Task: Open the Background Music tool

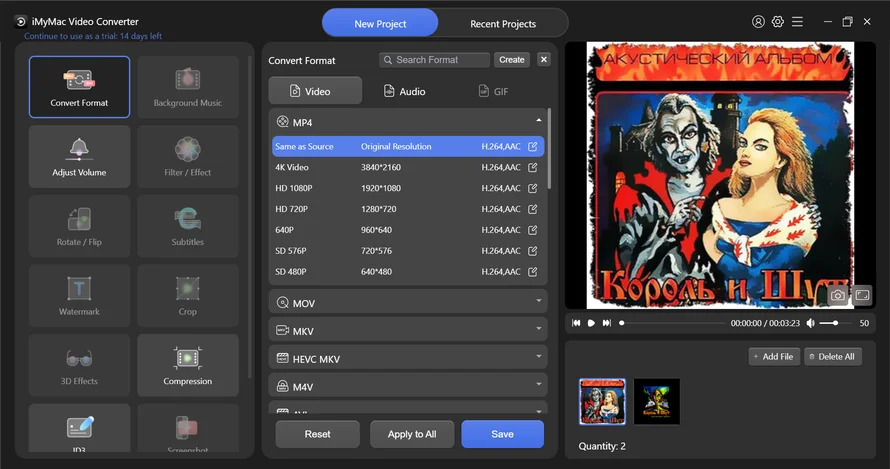Action: 188,87
